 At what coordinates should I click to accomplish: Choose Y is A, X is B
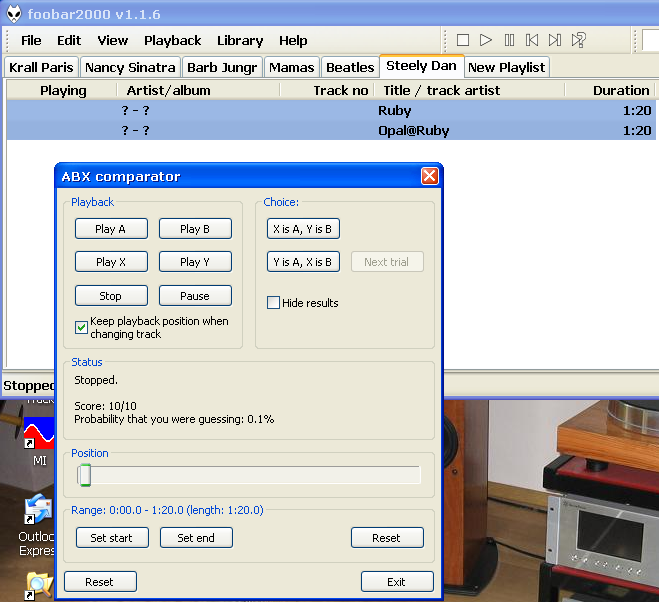click(x=303, y=262)
